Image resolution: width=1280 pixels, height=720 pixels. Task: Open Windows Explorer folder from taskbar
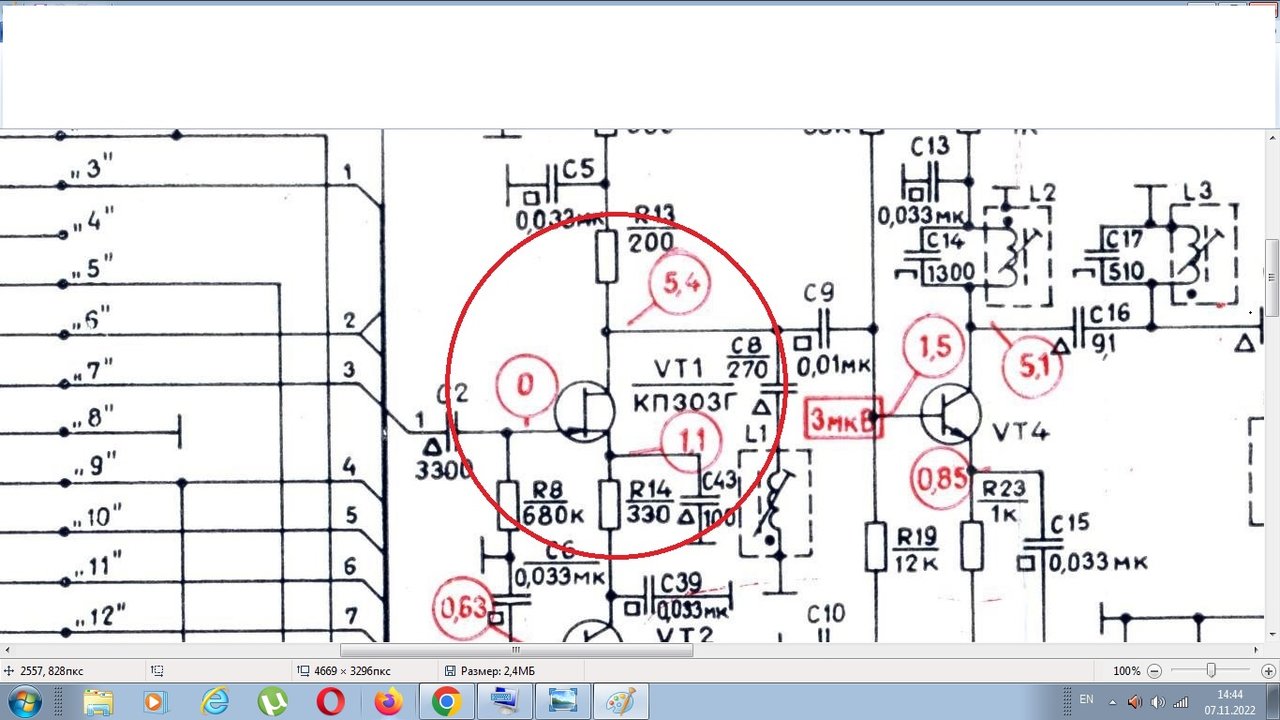click(98, 702)
